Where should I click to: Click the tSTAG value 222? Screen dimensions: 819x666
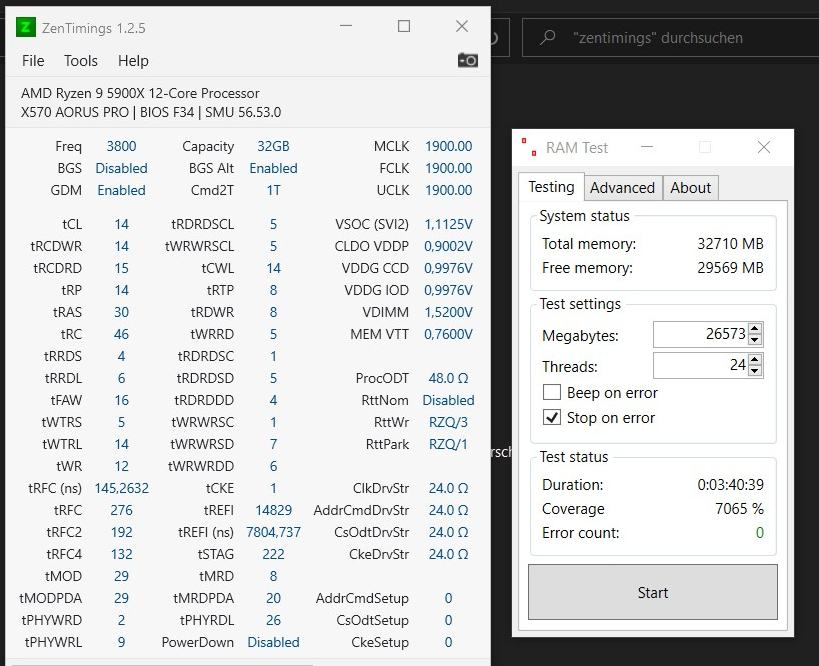point(273,554)
